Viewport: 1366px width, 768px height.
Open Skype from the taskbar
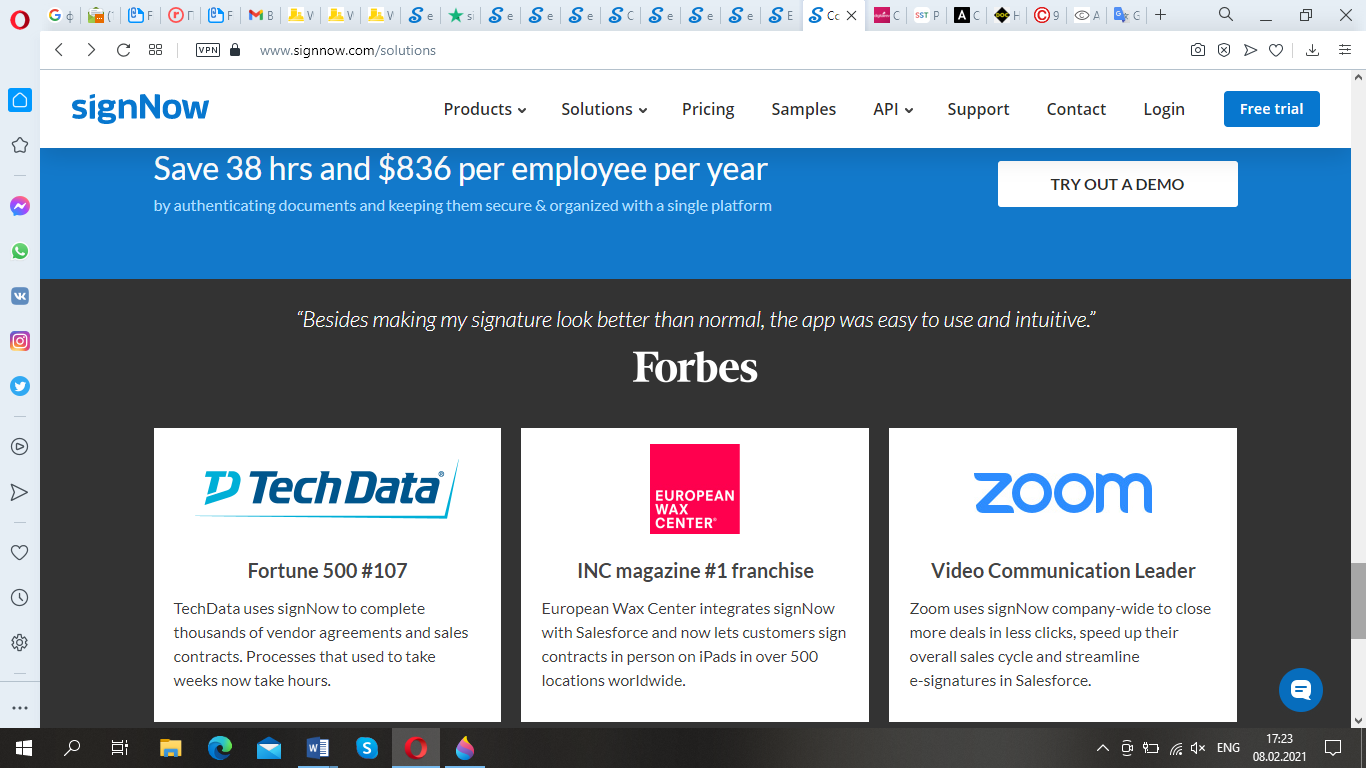367,747
